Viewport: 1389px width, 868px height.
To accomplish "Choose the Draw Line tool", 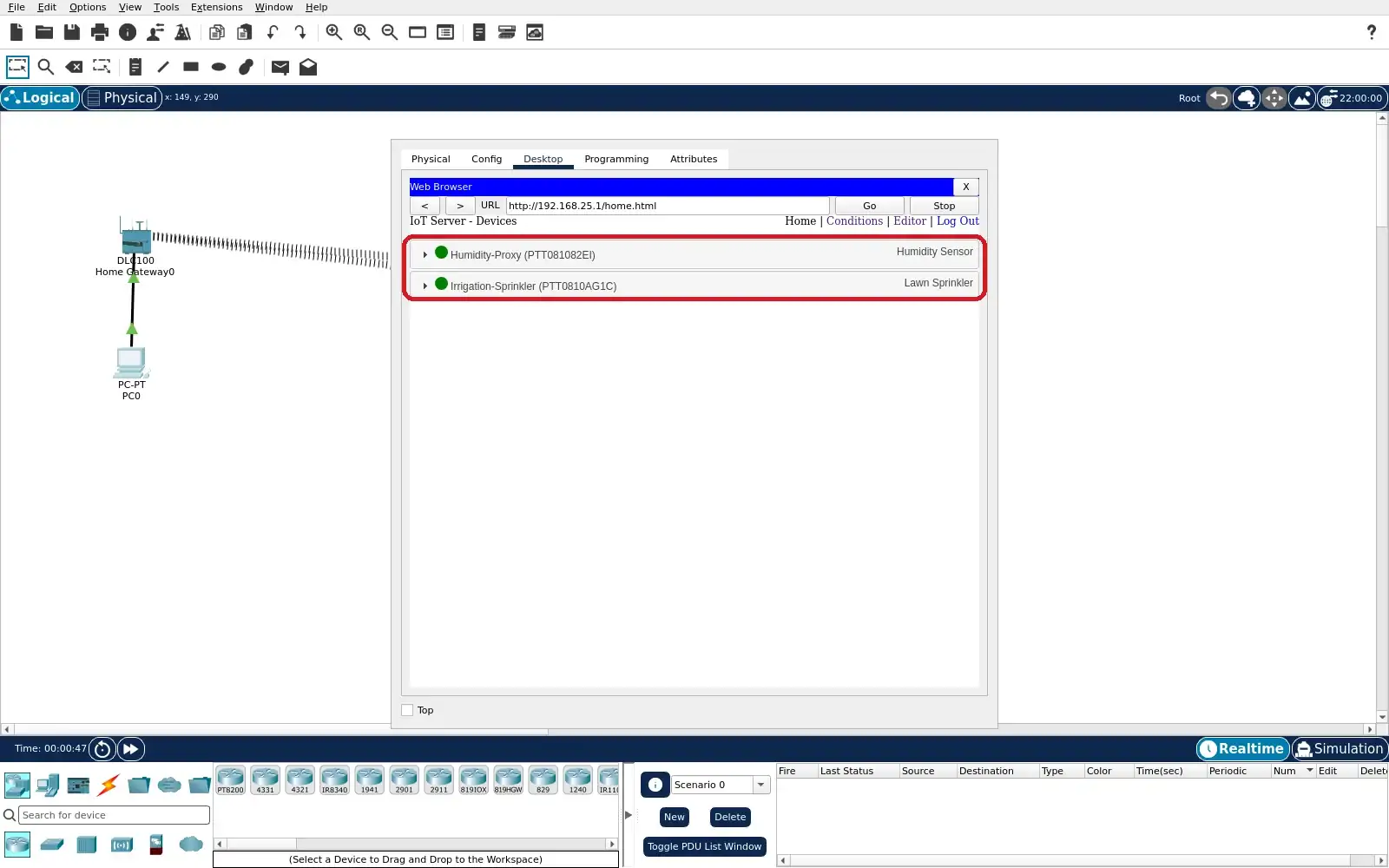I will pos(163,67).
